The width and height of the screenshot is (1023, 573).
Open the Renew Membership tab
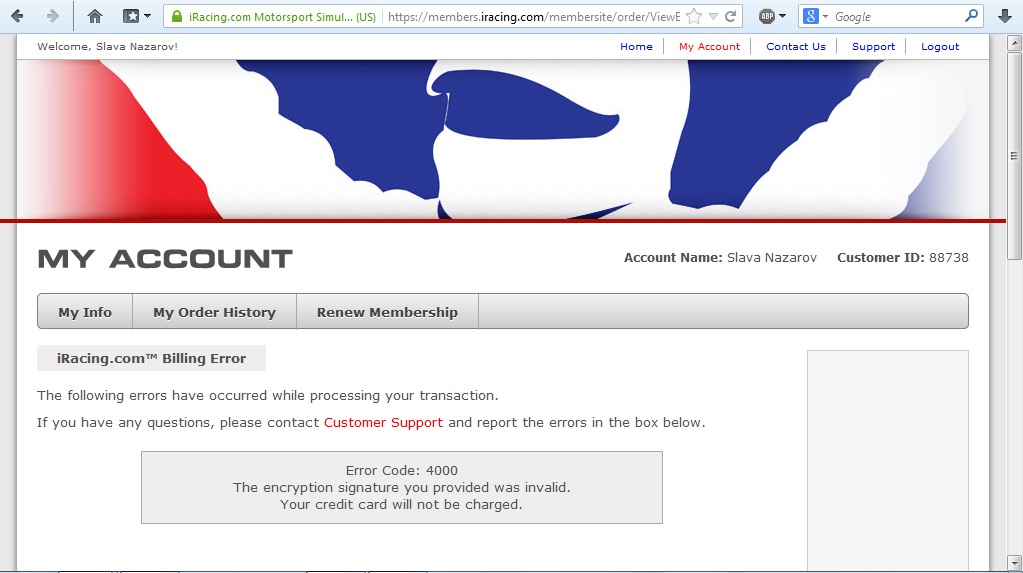(x=387, y=312)
